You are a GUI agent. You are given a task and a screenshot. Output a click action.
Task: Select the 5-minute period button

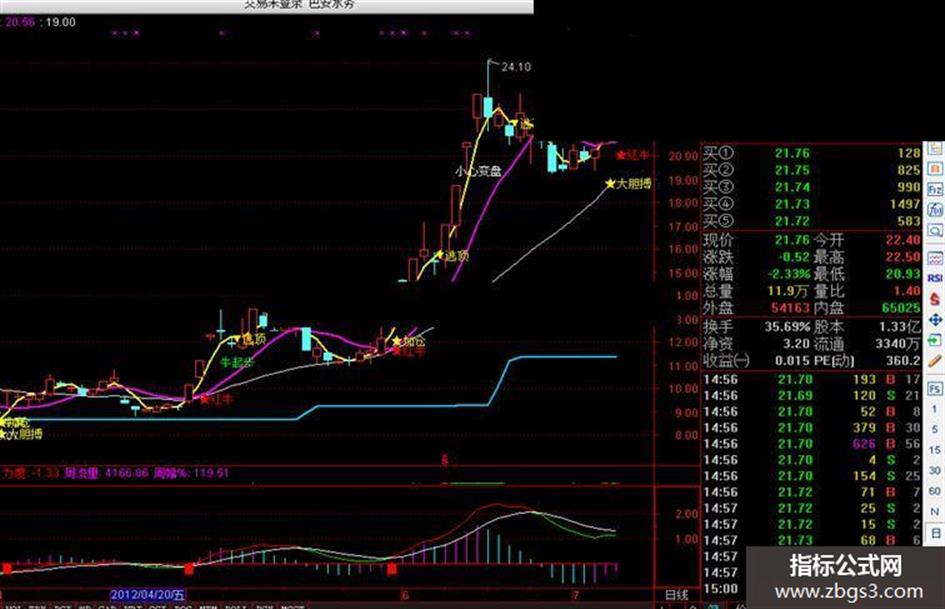point(935,429)
